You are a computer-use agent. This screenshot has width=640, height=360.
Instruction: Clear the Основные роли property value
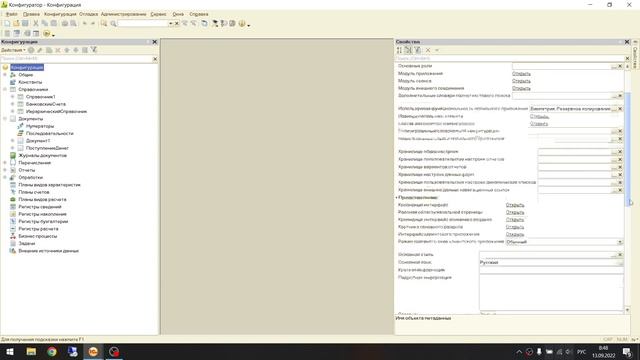tap(620, 66)
